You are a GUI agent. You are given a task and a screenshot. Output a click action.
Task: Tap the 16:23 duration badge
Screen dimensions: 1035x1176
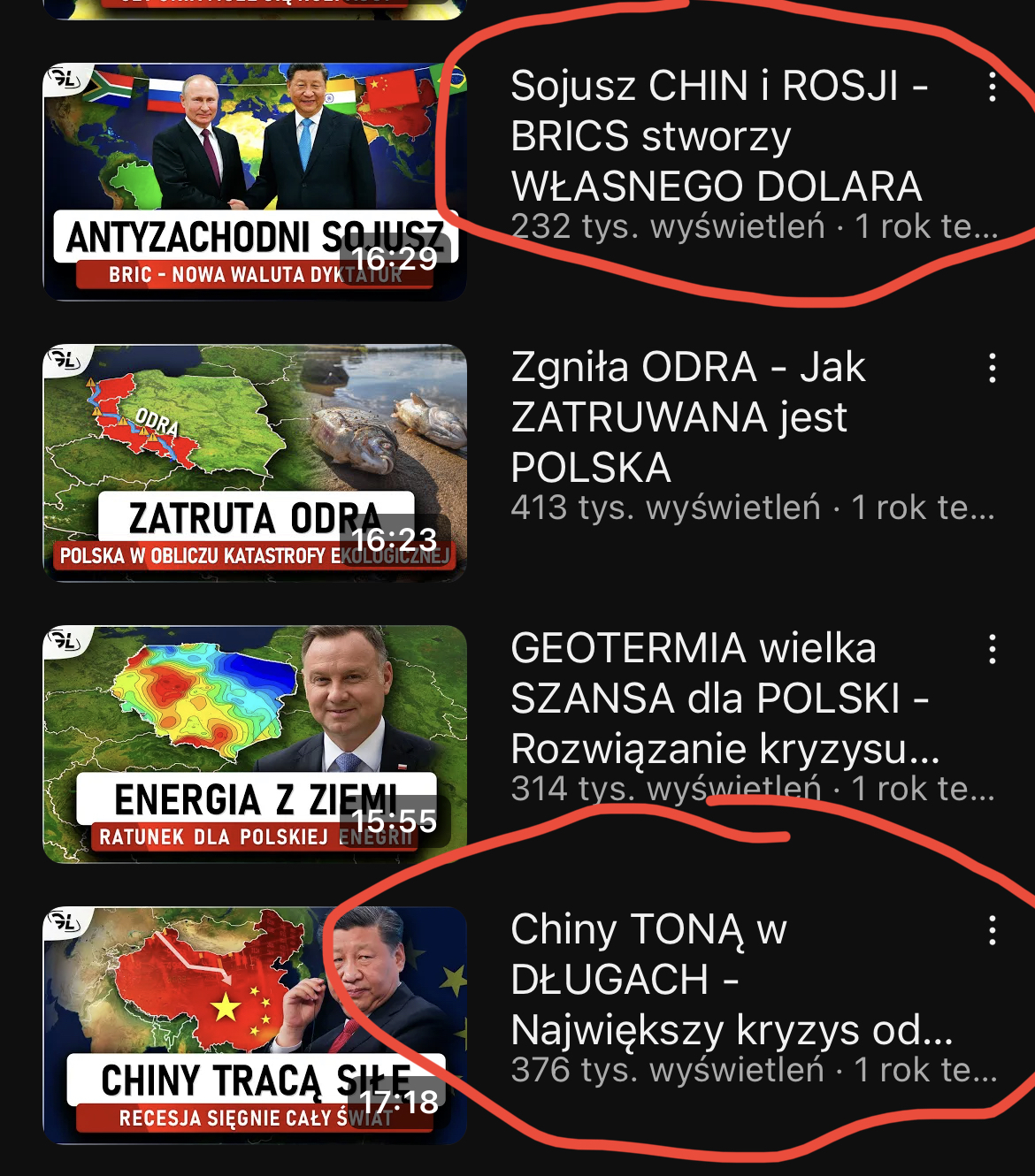pos(395,539)
